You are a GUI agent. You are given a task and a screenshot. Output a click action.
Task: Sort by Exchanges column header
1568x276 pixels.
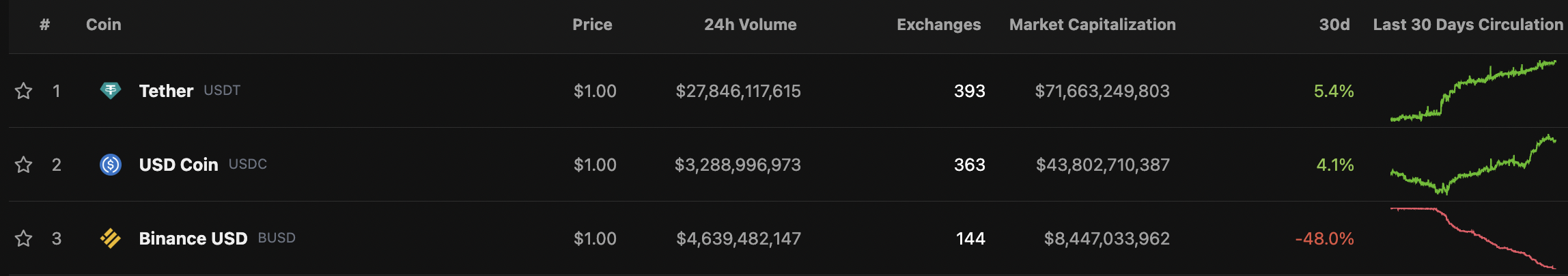pyautogui.click(x=938, y=25)
